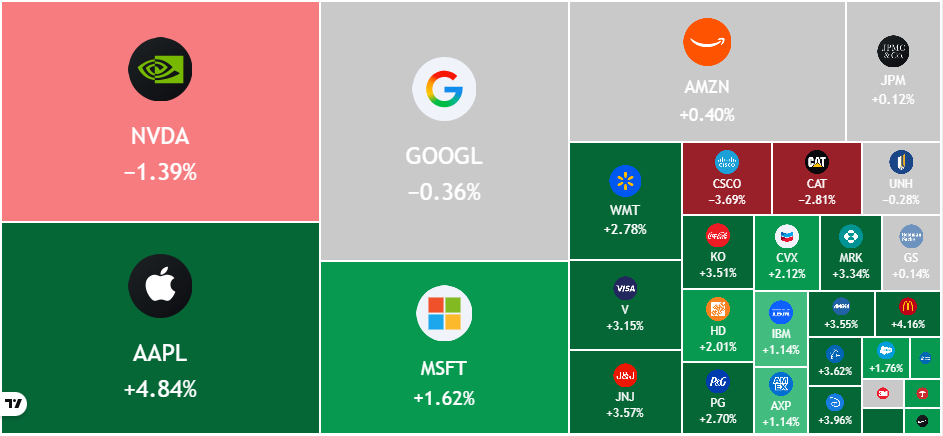This screenshot has width=943, height=436.
Task: Select the Home Depot HD logo
Action: click(717, 309)
